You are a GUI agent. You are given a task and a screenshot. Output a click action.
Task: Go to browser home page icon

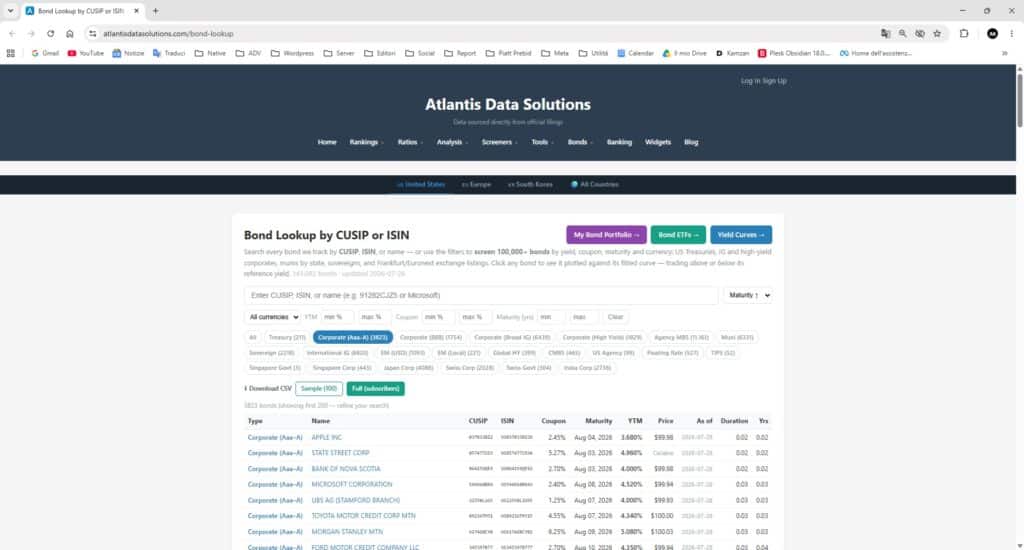(70, 33)
